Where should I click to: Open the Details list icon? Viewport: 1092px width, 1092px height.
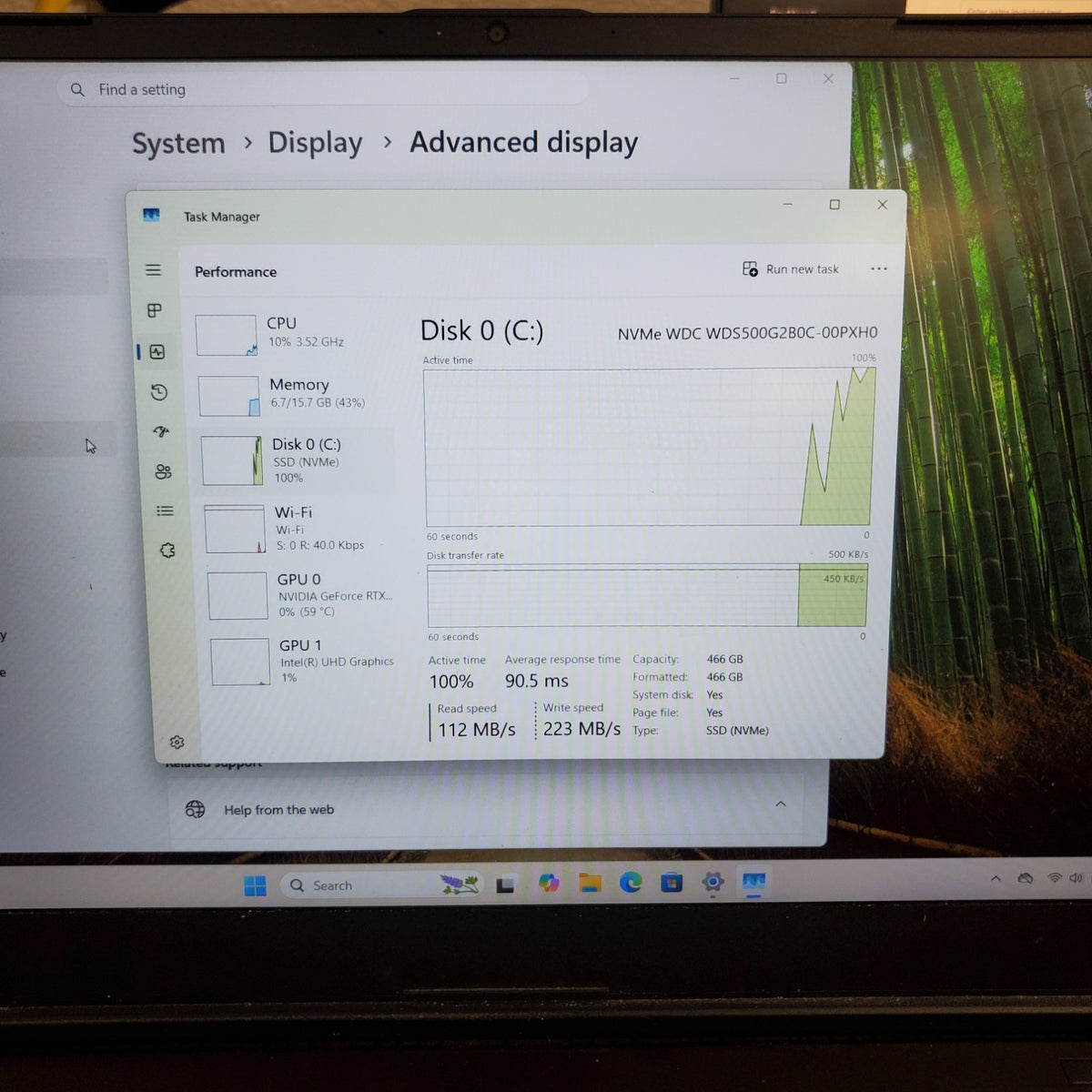(165, 511)
